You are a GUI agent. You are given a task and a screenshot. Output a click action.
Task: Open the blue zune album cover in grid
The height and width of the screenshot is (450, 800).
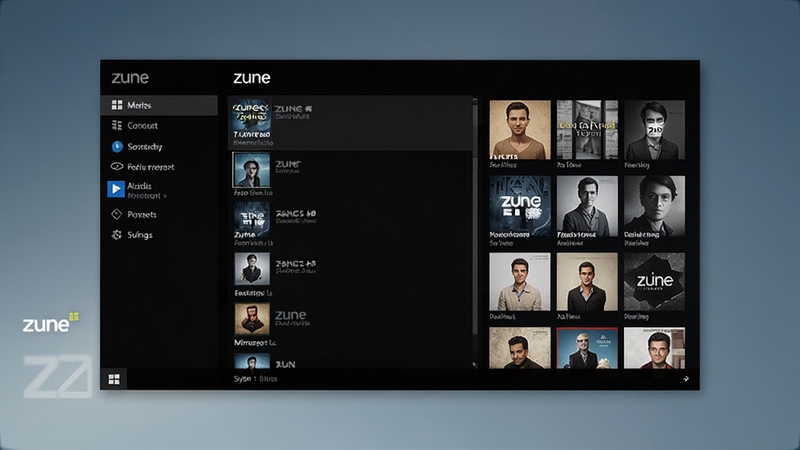click(x=520, y=206)
